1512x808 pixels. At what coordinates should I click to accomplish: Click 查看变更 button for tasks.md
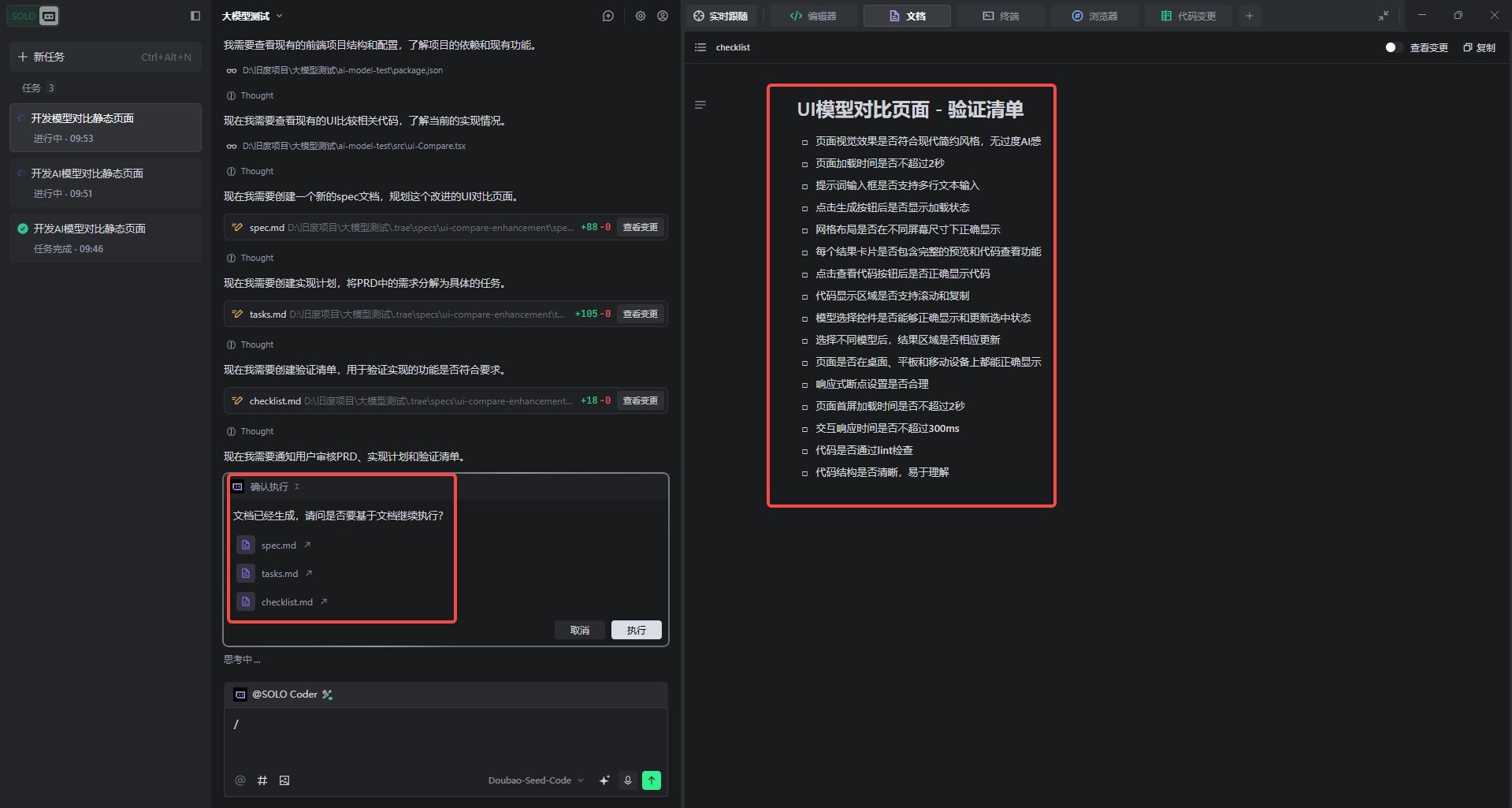point(640,314)
